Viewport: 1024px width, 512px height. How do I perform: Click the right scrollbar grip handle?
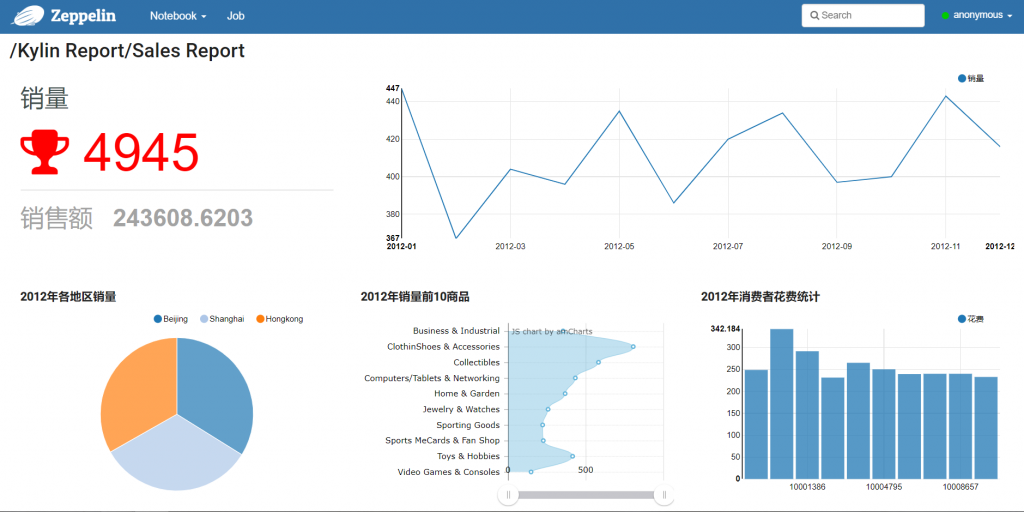coord(663,495)
